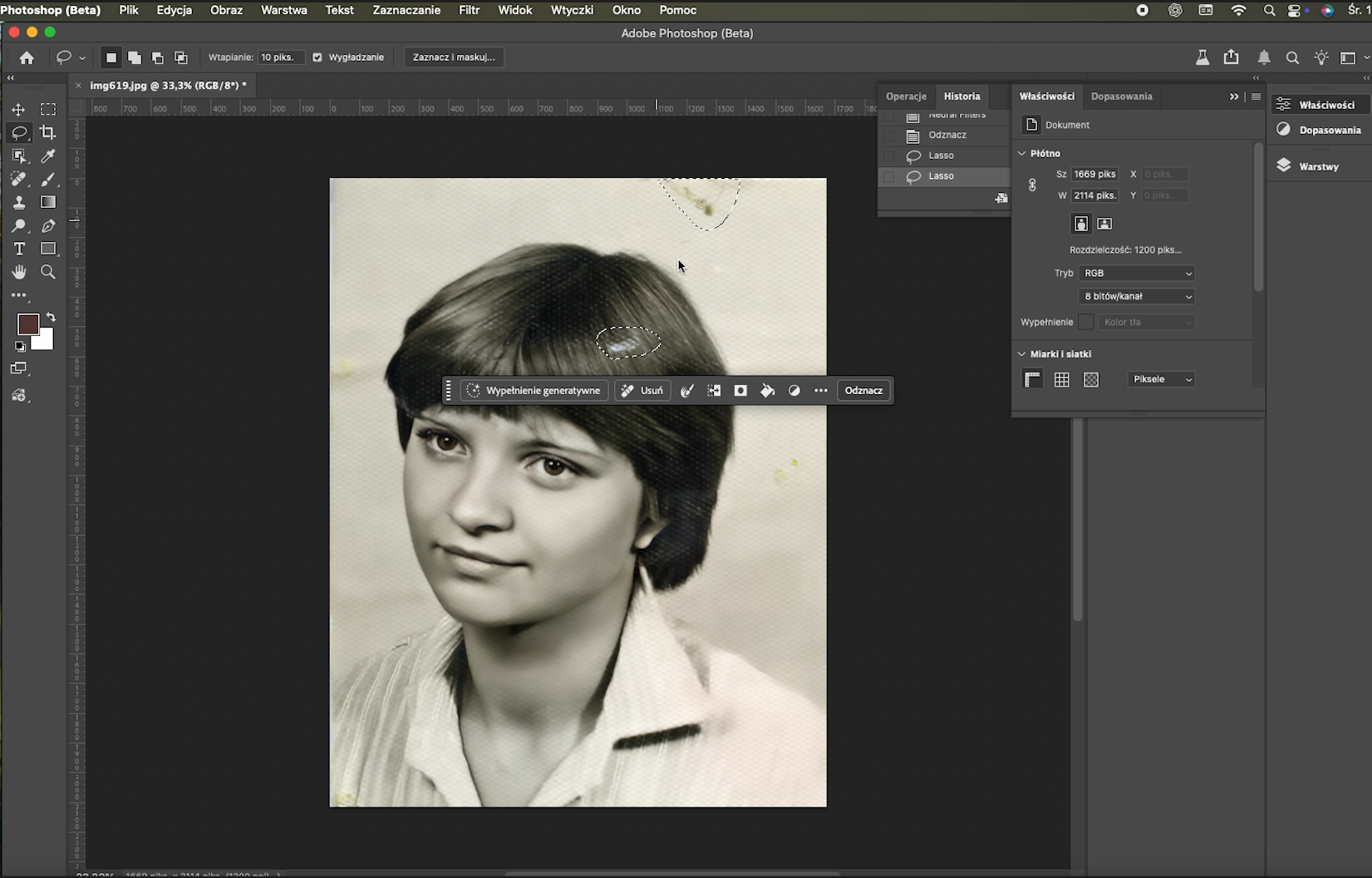Select the Zoom tool in toolbar
The height and width of the screenshot is (878, 1372).
coord(48,272)
